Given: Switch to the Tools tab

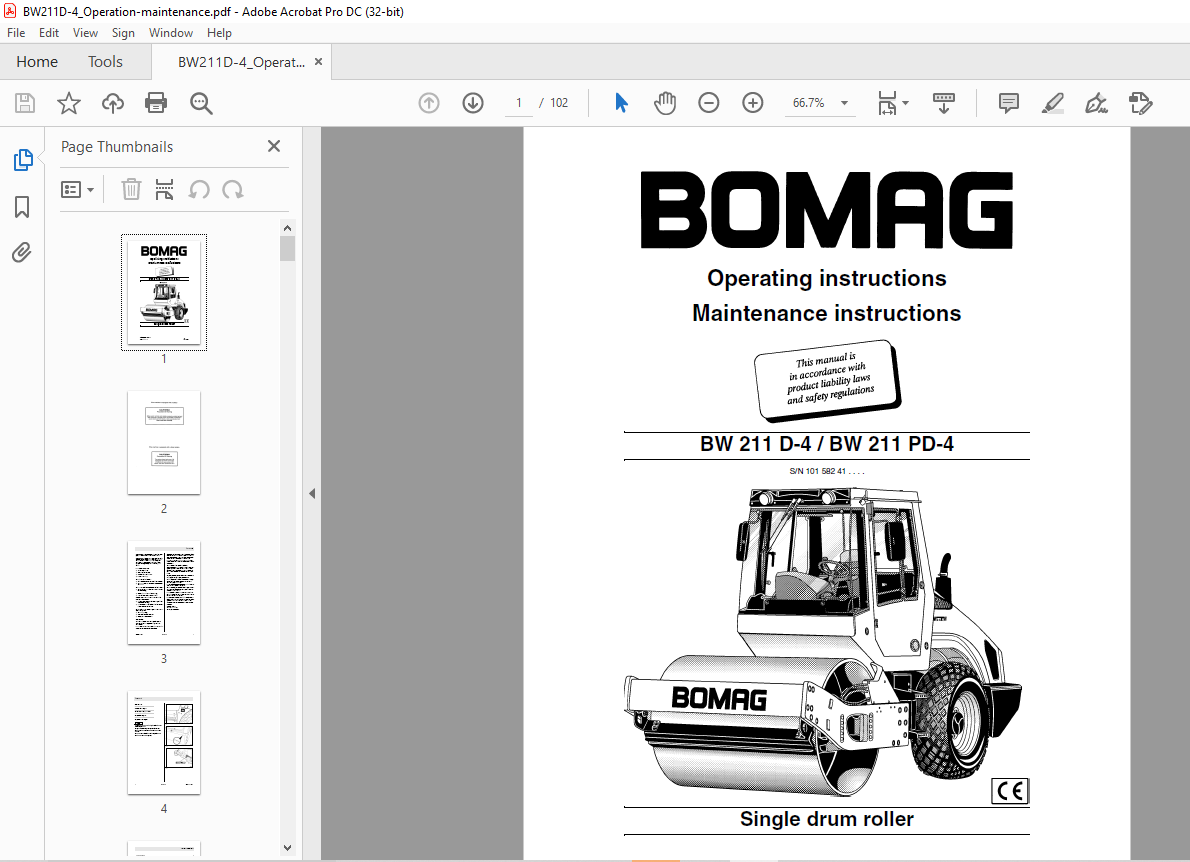Looking at the screenshot, I should (105, 61).
